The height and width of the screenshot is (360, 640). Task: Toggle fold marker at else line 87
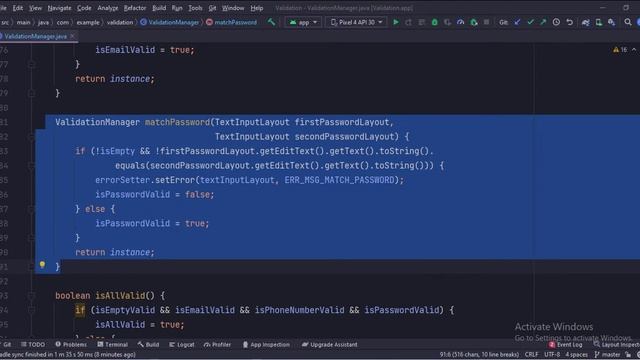31,209
